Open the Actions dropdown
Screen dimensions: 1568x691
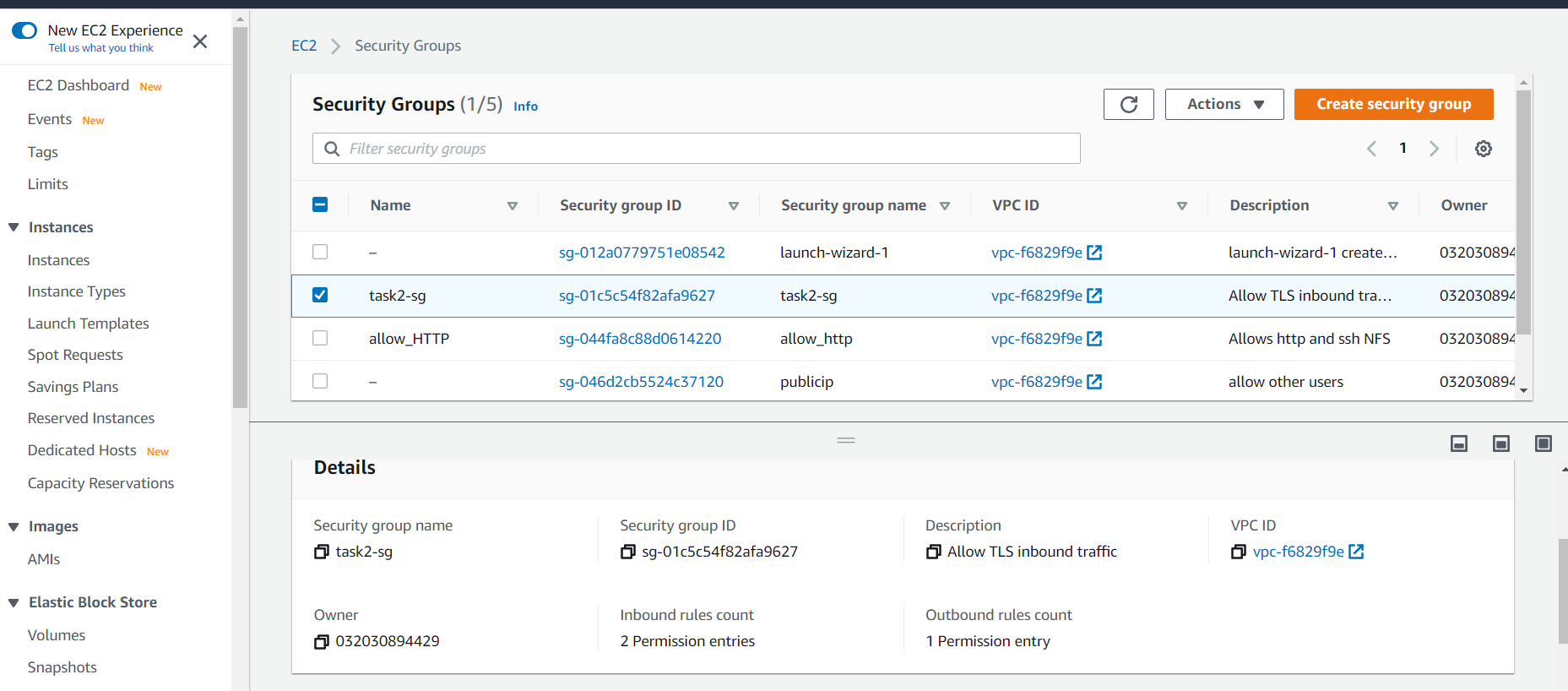tap(1224, 104)
